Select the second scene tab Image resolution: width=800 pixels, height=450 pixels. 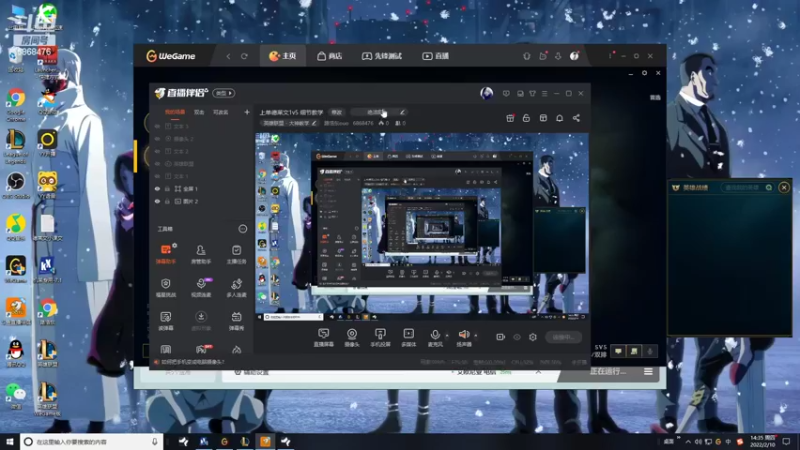pyautogui.click(x=199, y=112)
